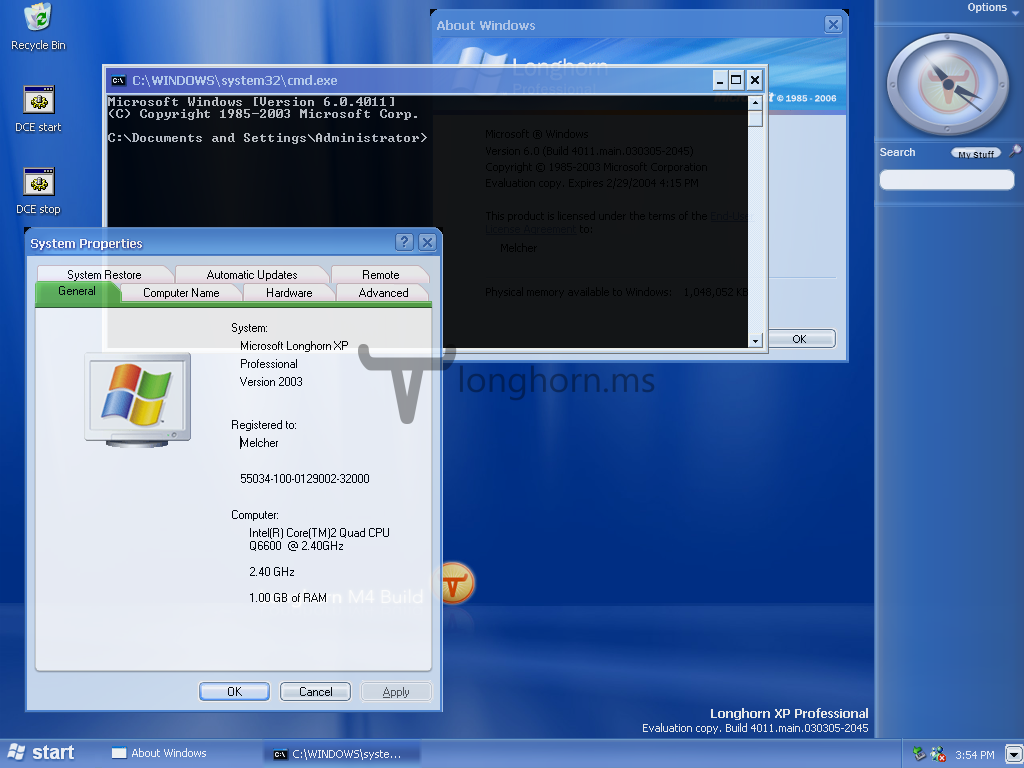Click the "Microsoft Longhorn XP" system text
Image resolution: width=1024 pixels, height=768 pixels.
pos(295,345)
